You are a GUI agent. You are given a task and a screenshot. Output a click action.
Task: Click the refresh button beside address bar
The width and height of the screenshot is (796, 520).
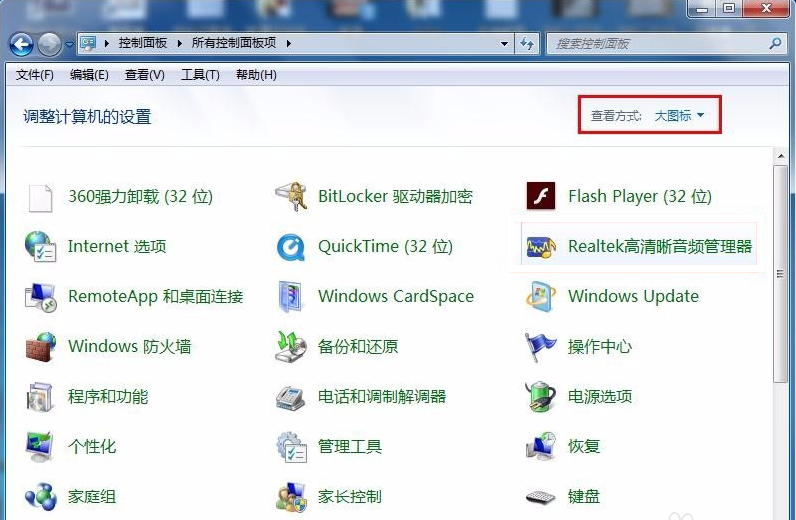tap(527, 44)
